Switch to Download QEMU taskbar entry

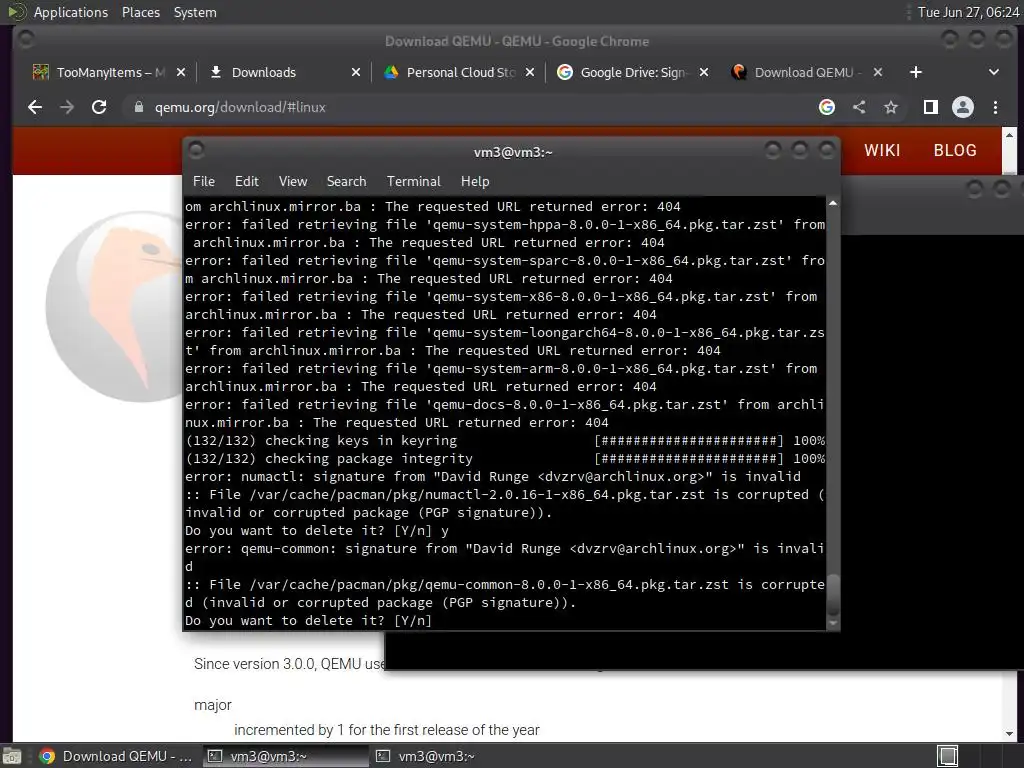pos(116,756)
